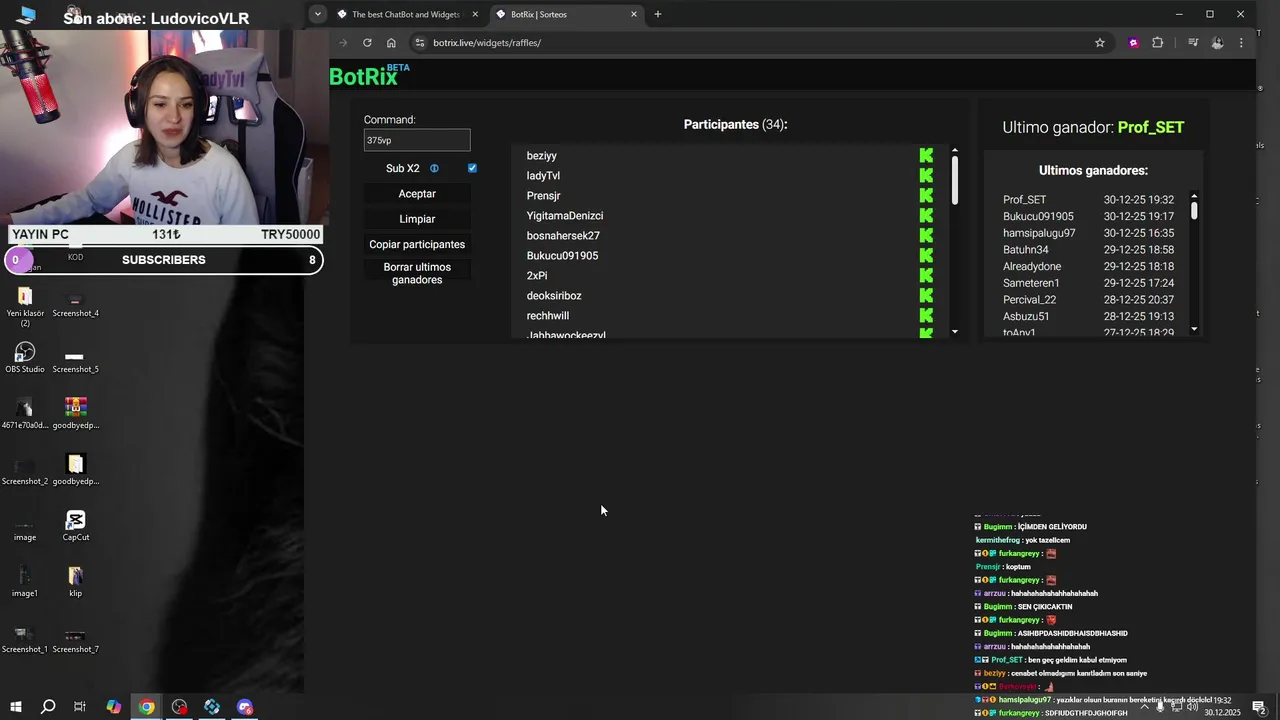Click the Kick icon next to YigitamaDenizci
The width and height of the screenshot is (1280, 720).
926,215
